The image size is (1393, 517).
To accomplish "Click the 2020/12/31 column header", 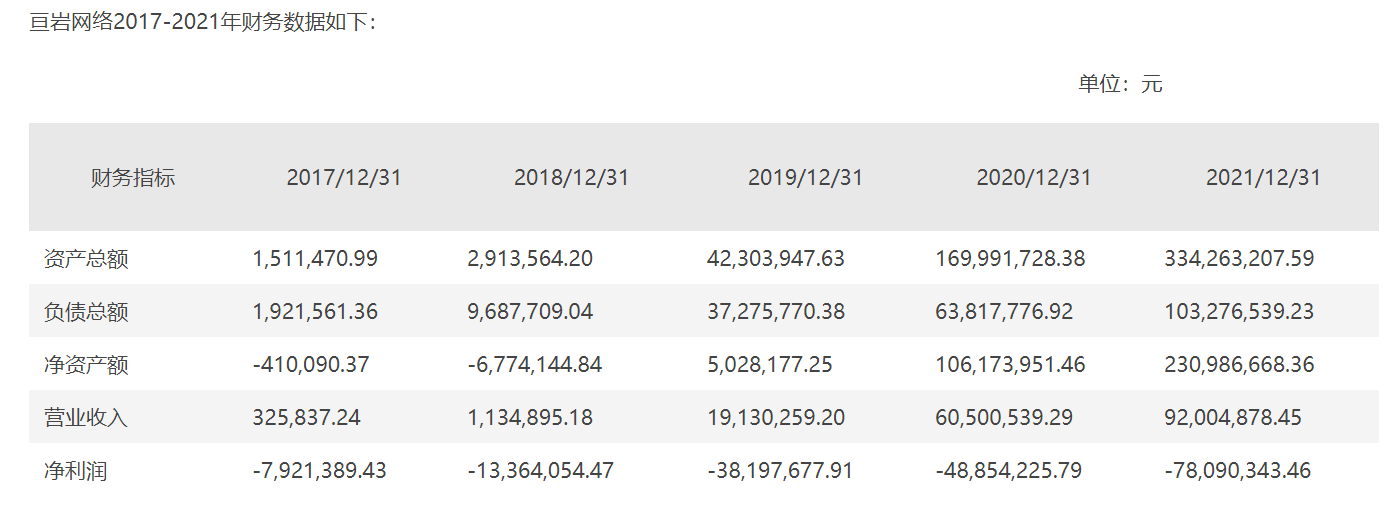I will [x=1034, y=178].
